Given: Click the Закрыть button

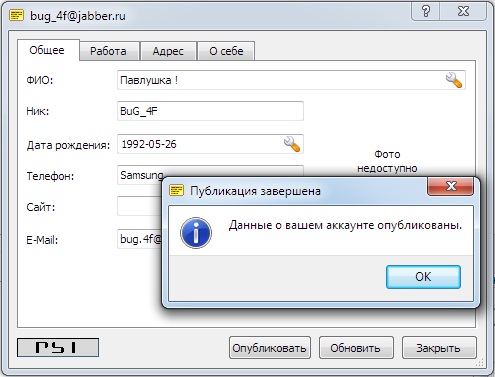Looking at the screenshot, I should pos(439,348).
